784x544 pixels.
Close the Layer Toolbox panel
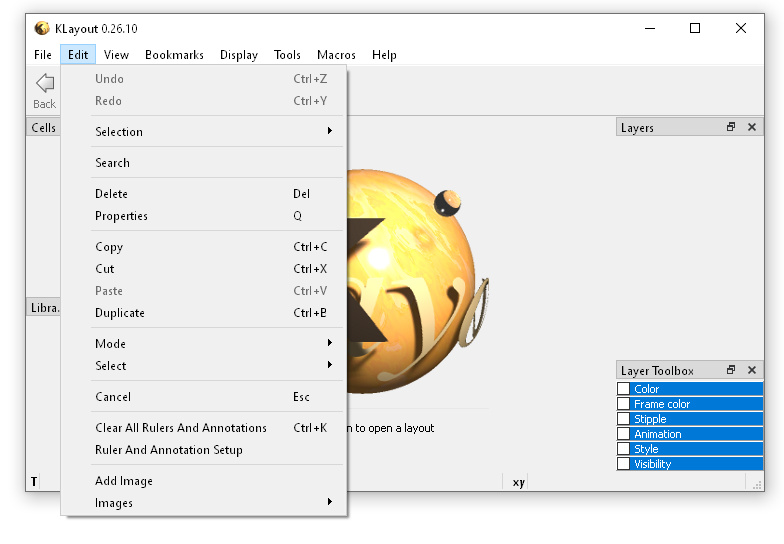(x=752, y=370)
